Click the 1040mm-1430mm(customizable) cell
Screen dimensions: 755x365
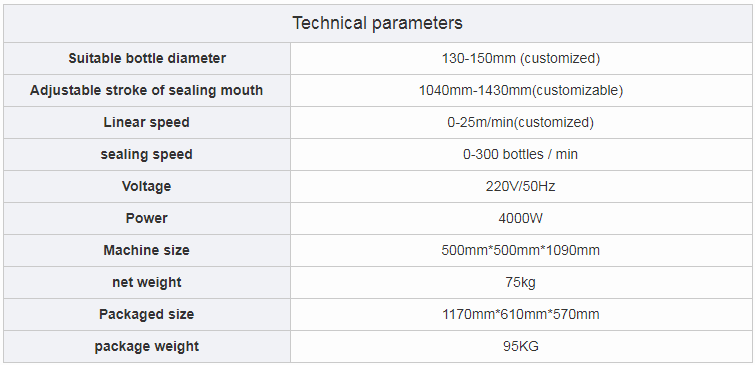coord(521,90)
